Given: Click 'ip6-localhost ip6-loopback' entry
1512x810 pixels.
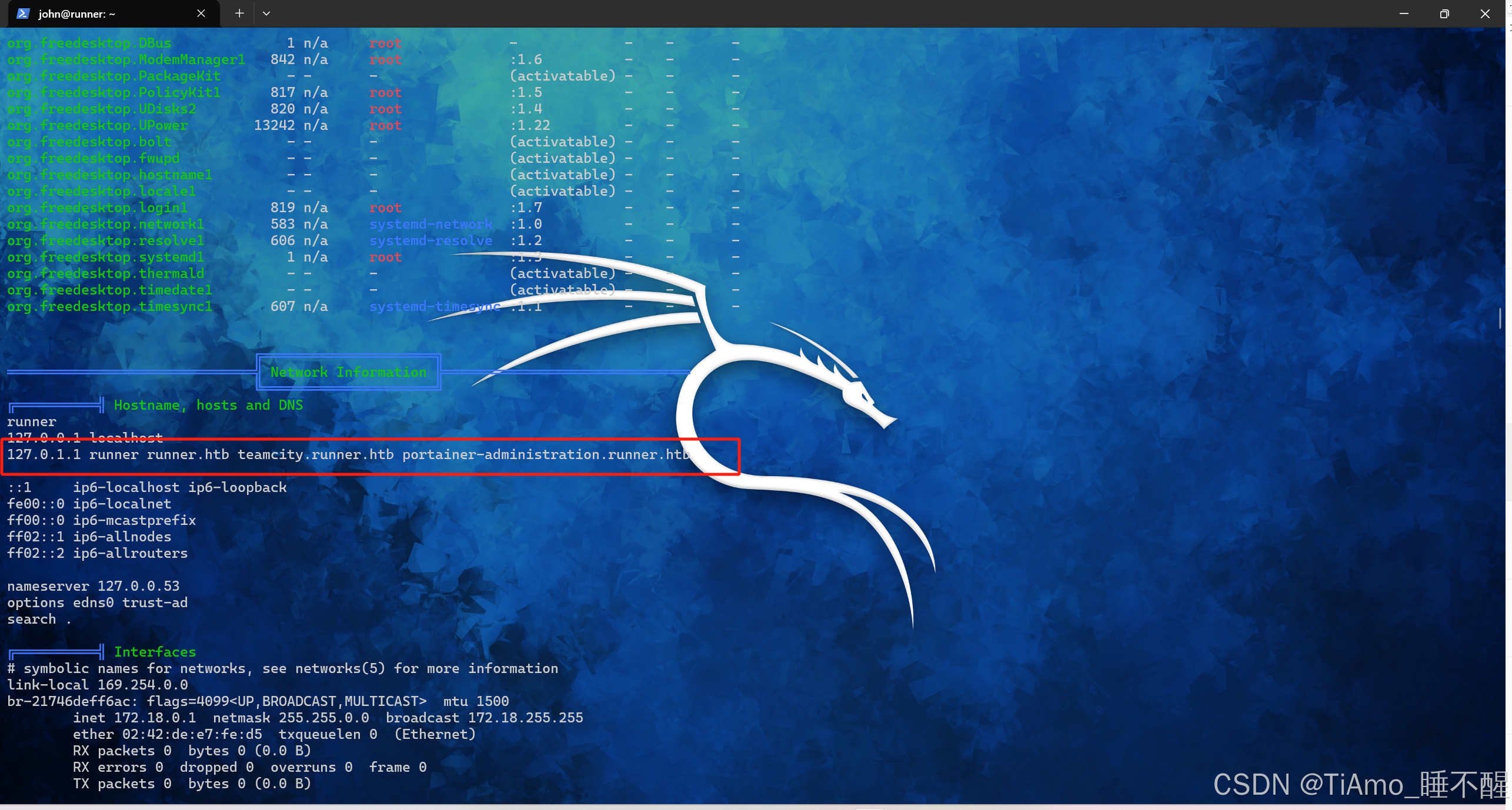Looking at the screenshot, I should coord(180,487).
